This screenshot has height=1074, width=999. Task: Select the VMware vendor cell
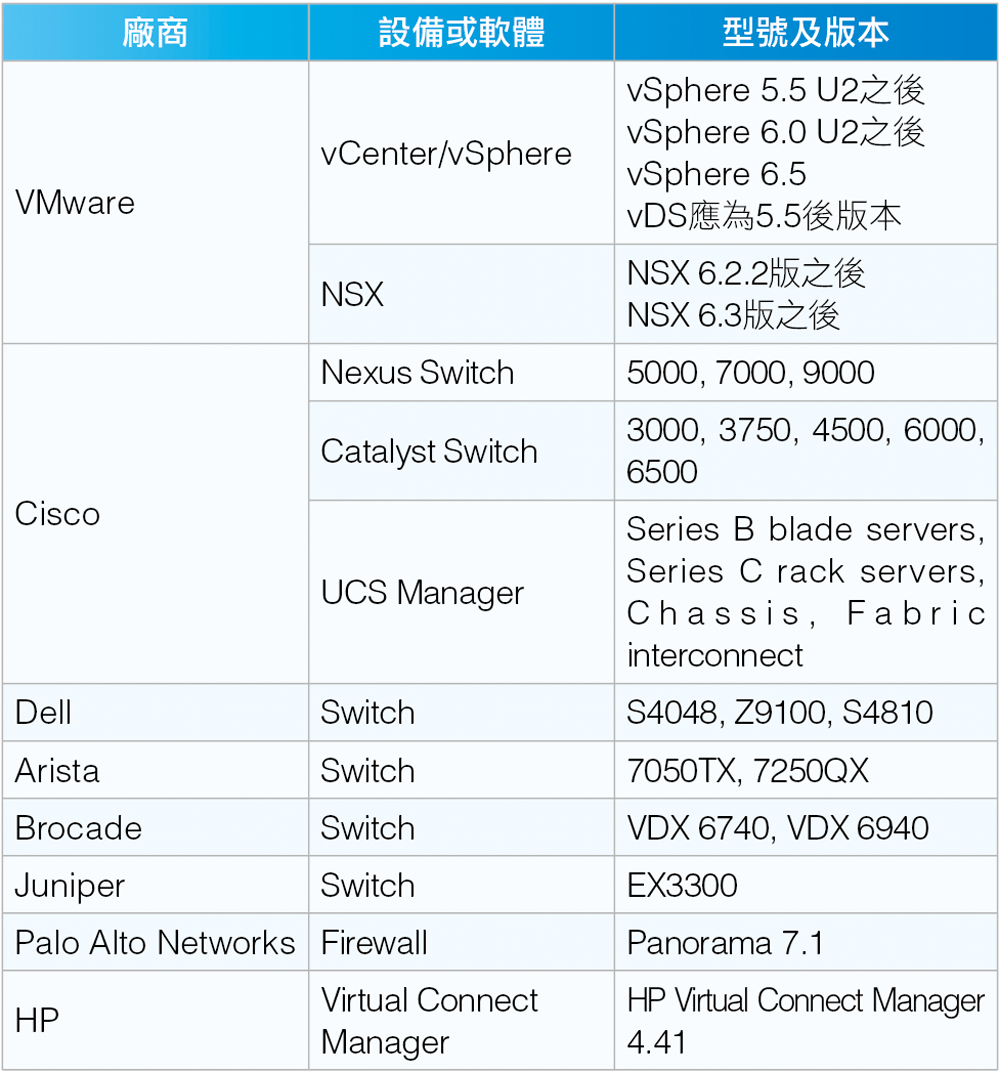(x=155, y=203)
